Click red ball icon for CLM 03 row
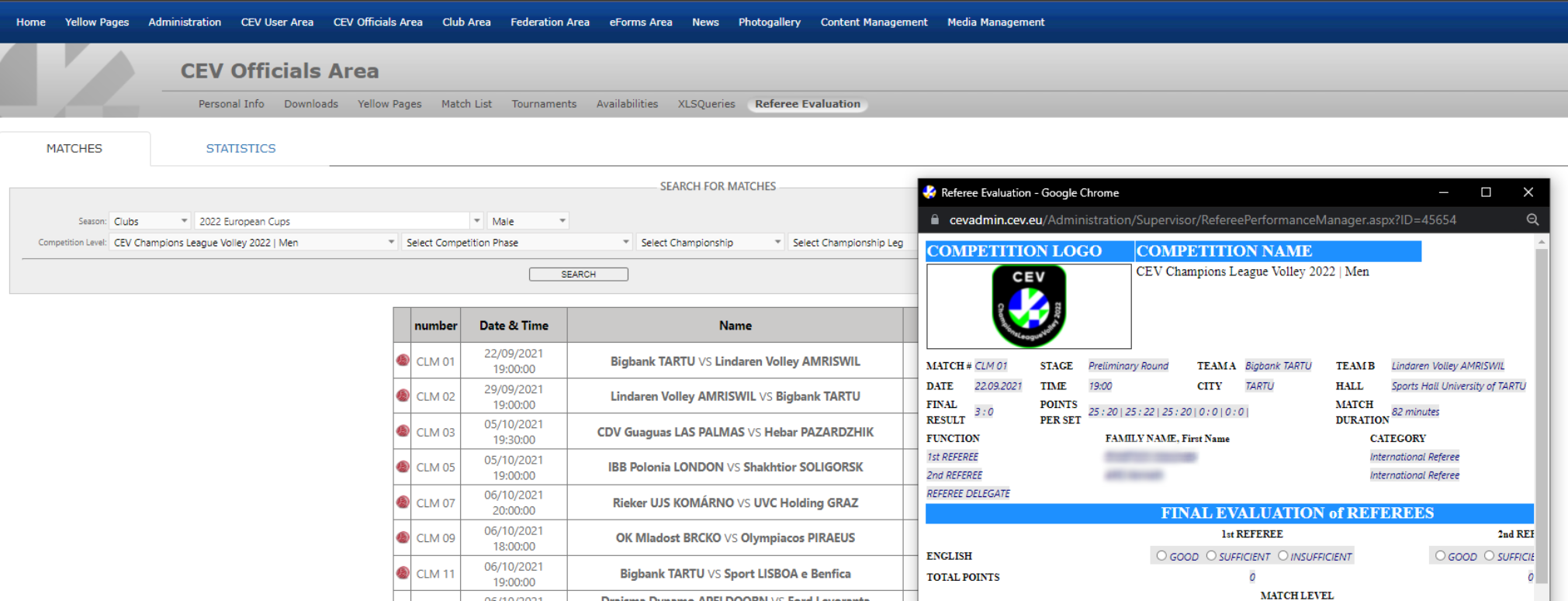 pyautogui.click(x=403, y=431)
